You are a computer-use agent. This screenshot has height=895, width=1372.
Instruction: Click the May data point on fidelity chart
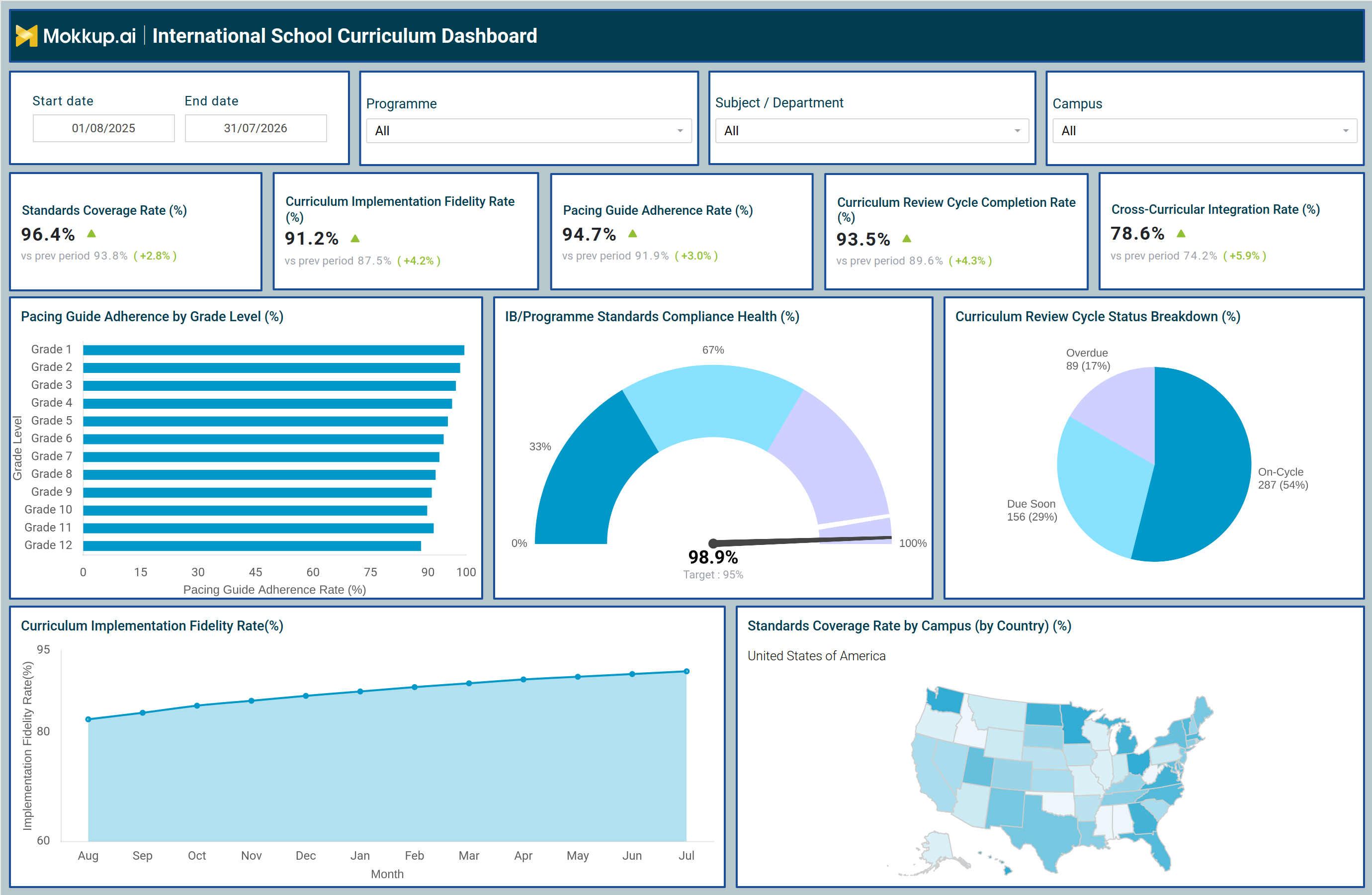click(x=578, y=676)
